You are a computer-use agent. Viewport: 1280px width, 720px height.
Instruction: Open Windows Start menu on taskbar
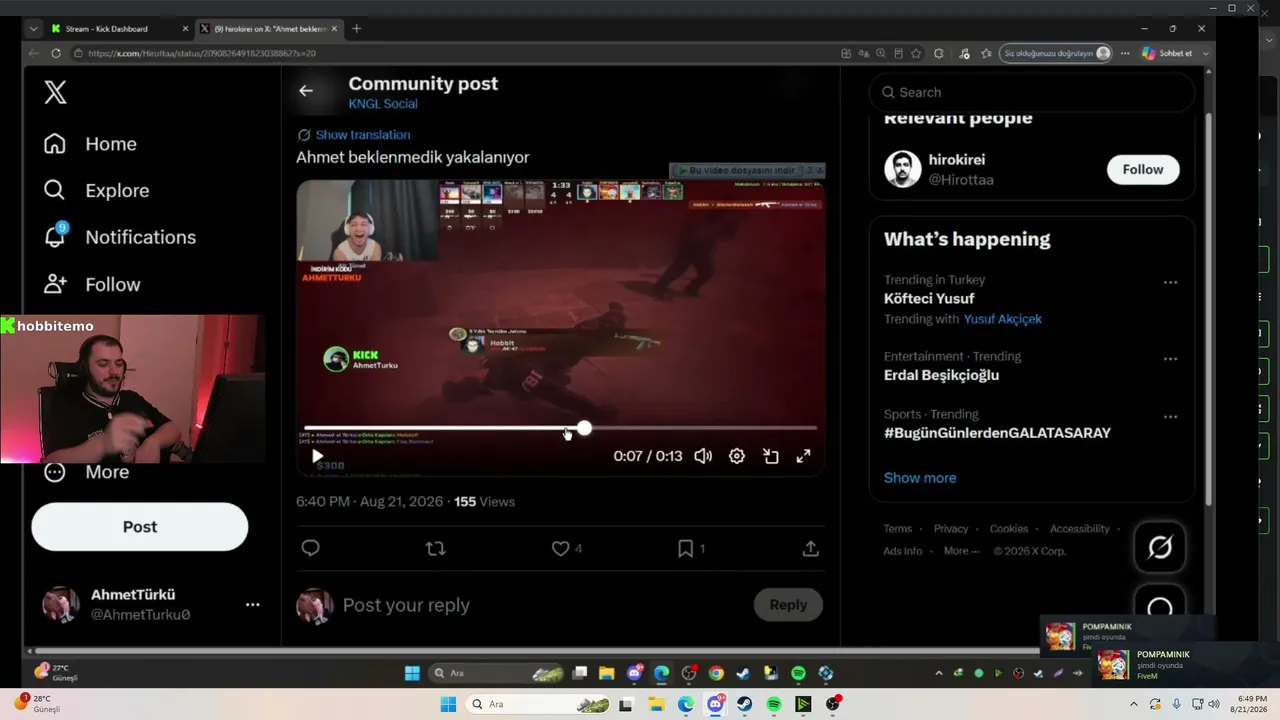pos(448,704)
